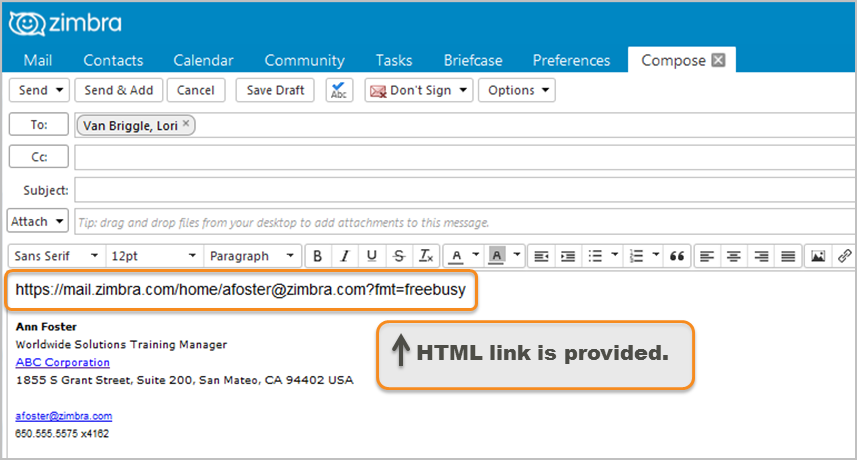
Task: Insert a bulleted list
Action: tap(595, 256)
